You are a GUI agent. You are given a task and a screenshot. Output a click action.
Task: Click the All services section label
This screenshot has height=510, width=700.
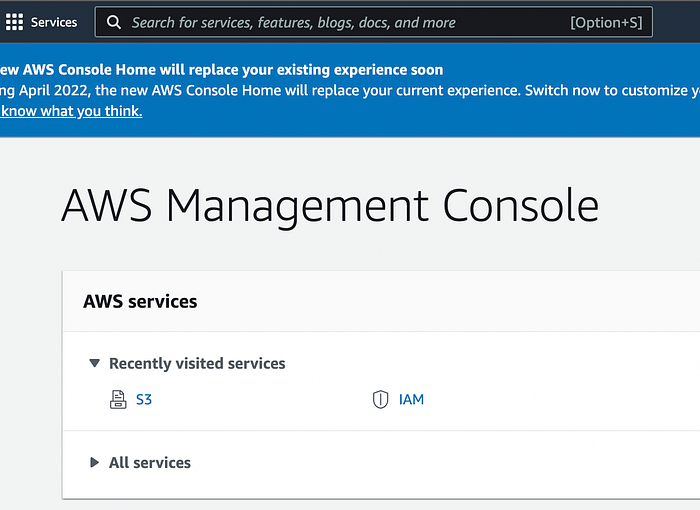coord(150,463)
